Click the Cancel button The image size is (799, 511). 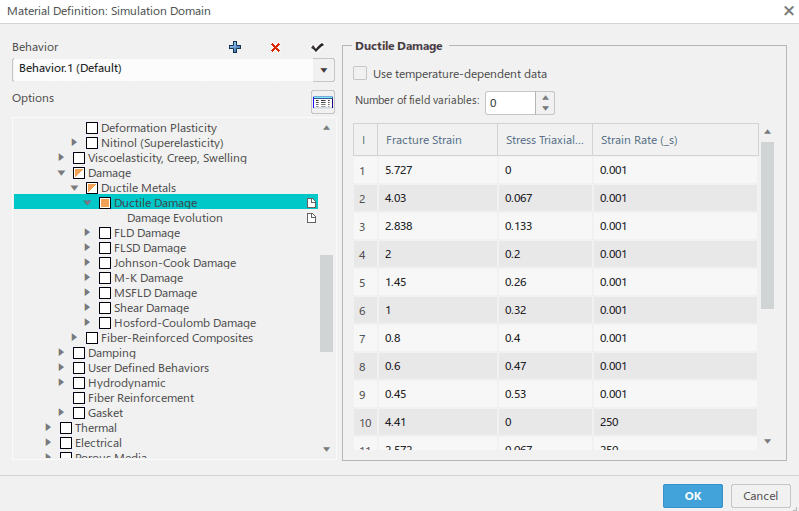tap(760, 496)
